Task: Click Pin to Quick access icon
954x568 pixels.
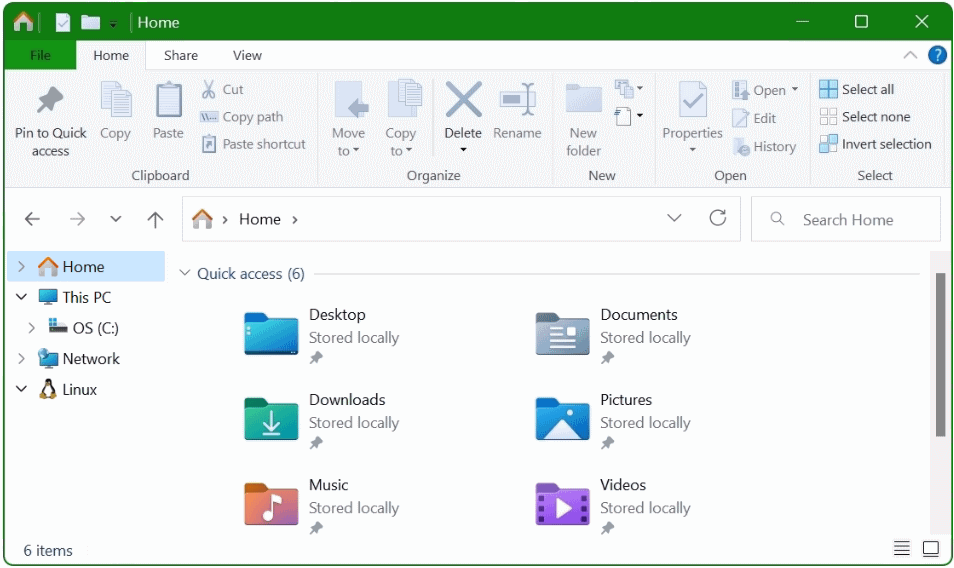Action: point(50,100)
